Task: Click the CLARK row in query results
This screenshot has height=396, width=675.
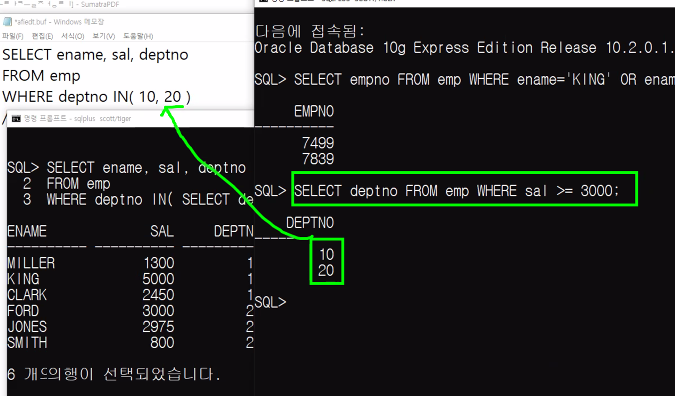Action: coord(130,295)
